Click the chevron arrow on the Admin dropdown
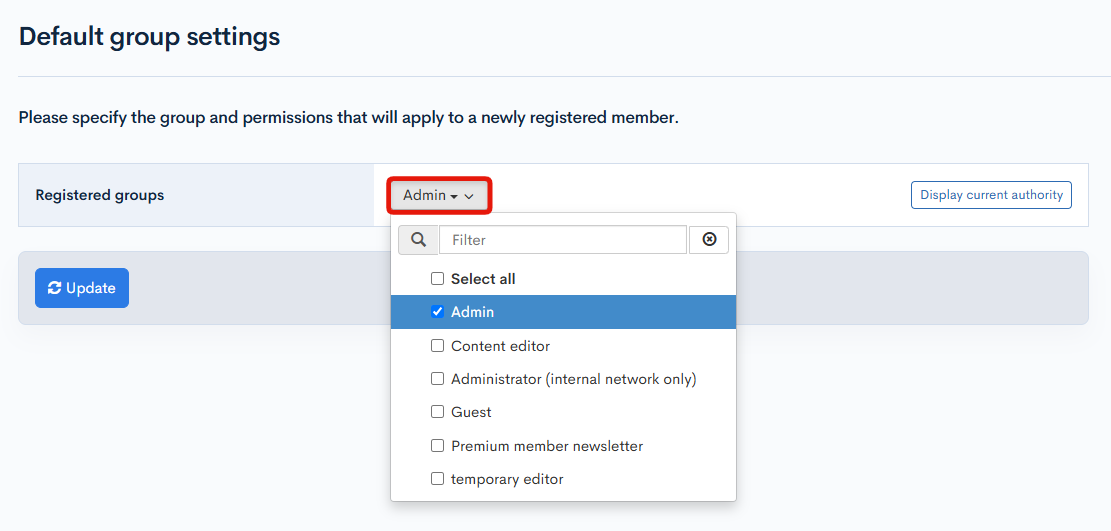1111x531 pixels. click(x=469, y=197)
